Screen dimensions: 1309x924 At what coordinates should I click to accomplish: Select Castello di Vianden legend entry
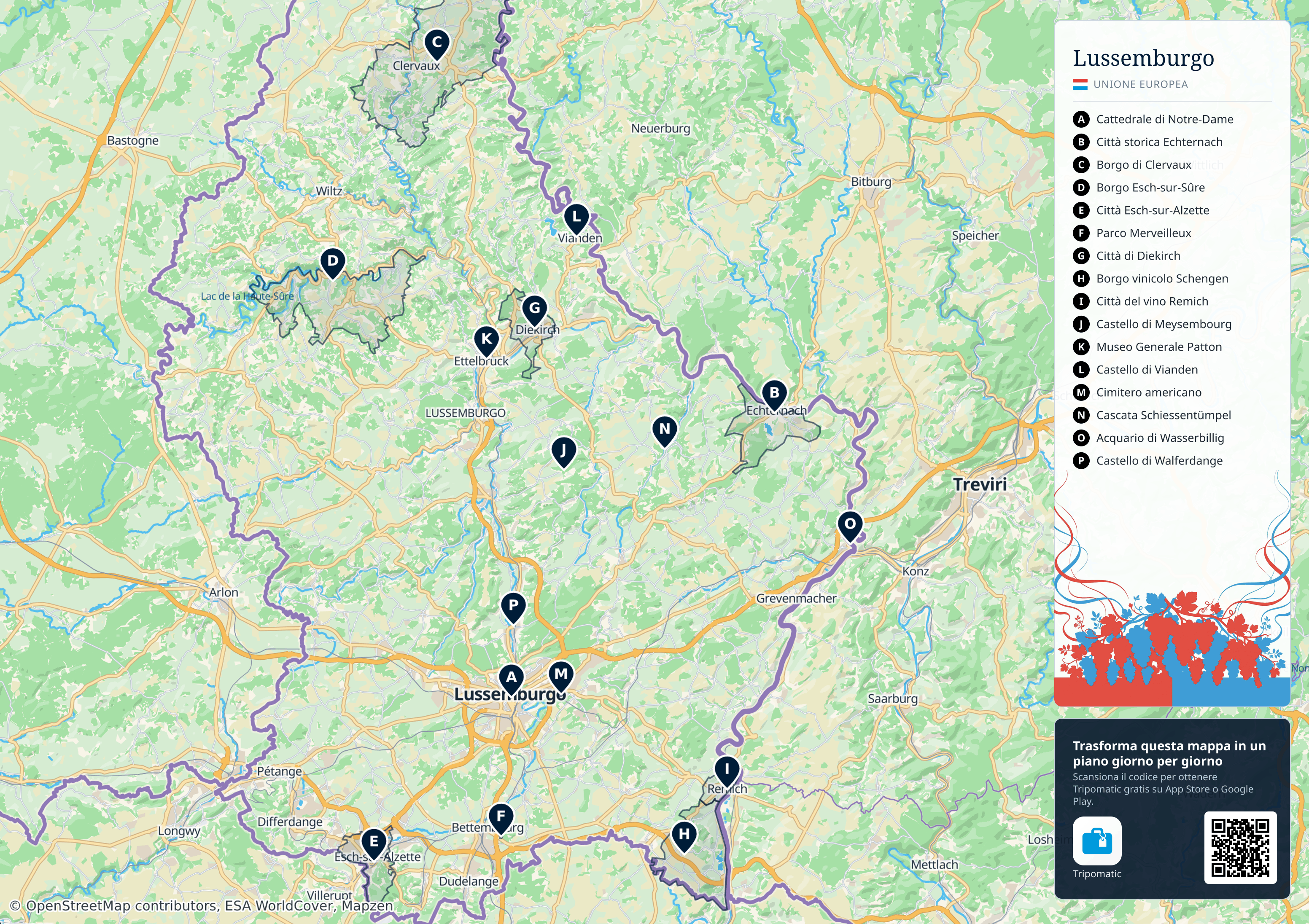point(1135,370)
